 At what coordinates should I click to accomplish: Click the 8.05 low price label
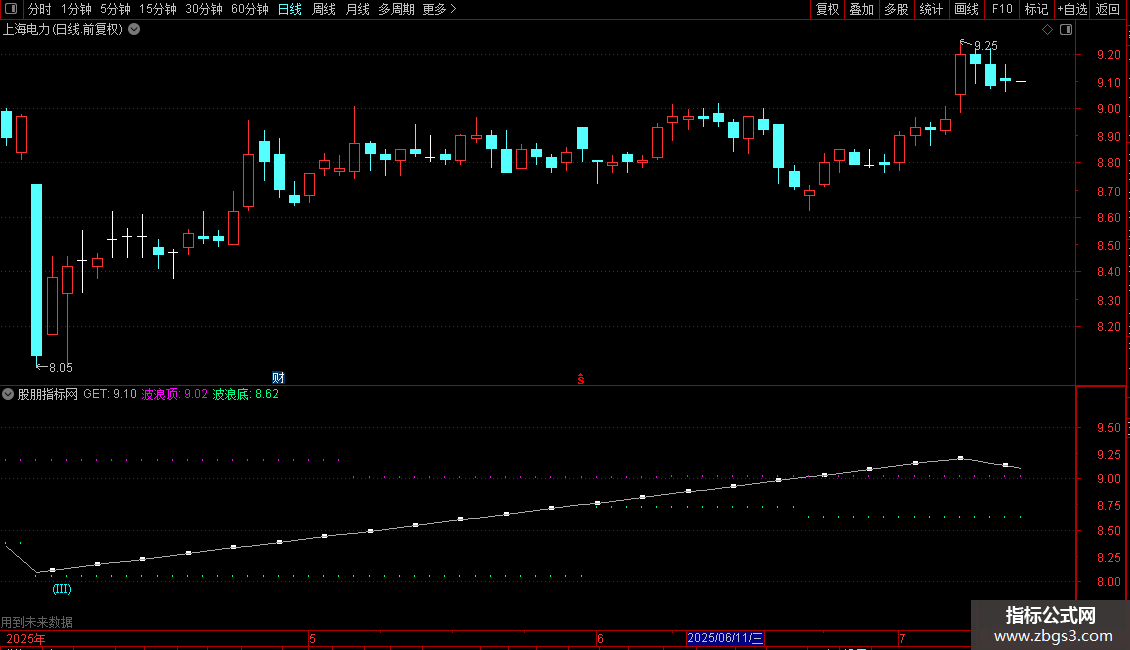coord(61,368)
